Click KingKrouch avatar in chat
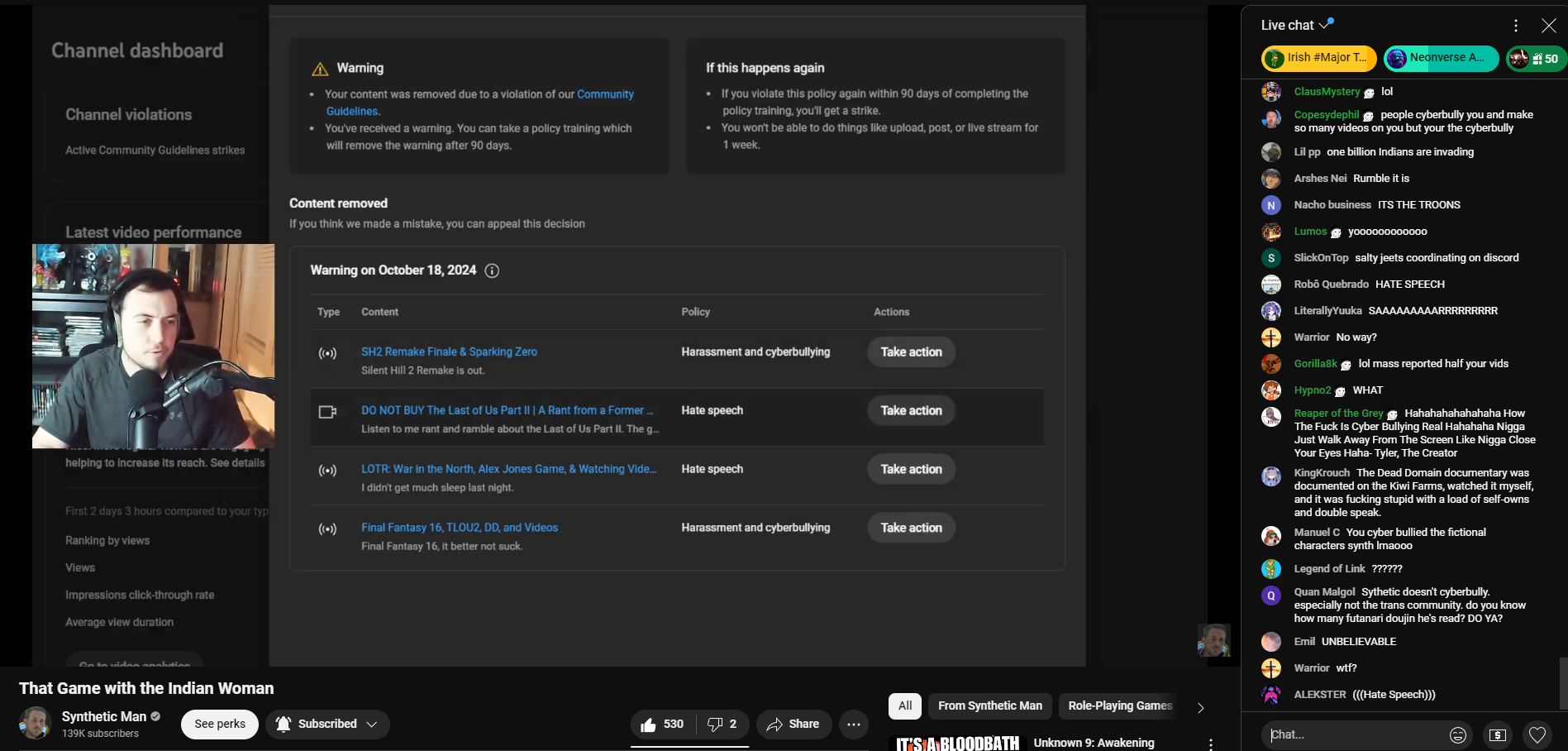This screenshot has width=1568, height=751. click(1271, 476)
